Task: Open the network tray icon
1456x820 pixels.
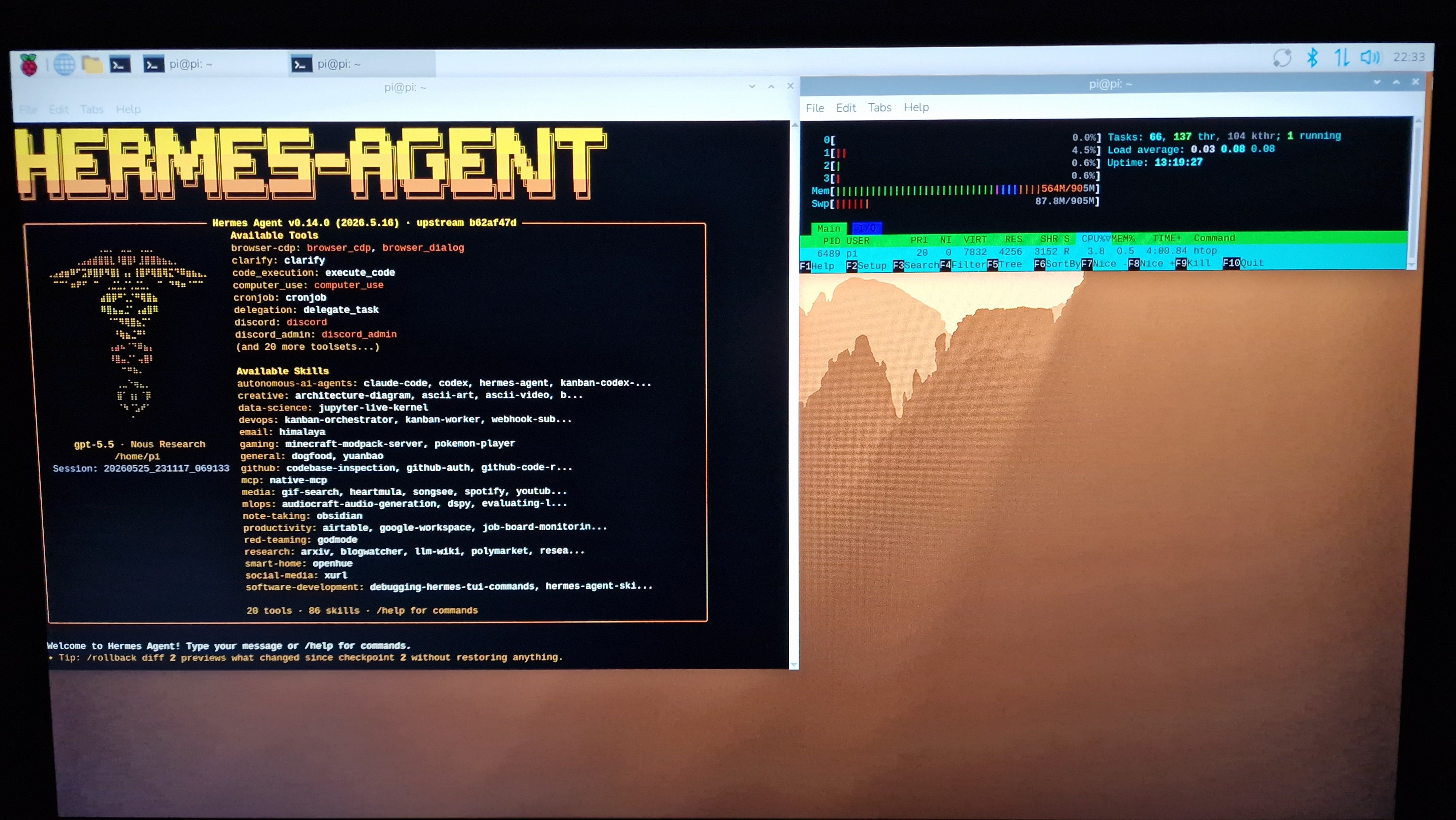Action: pyautogui.click(x=1341, y=58)
